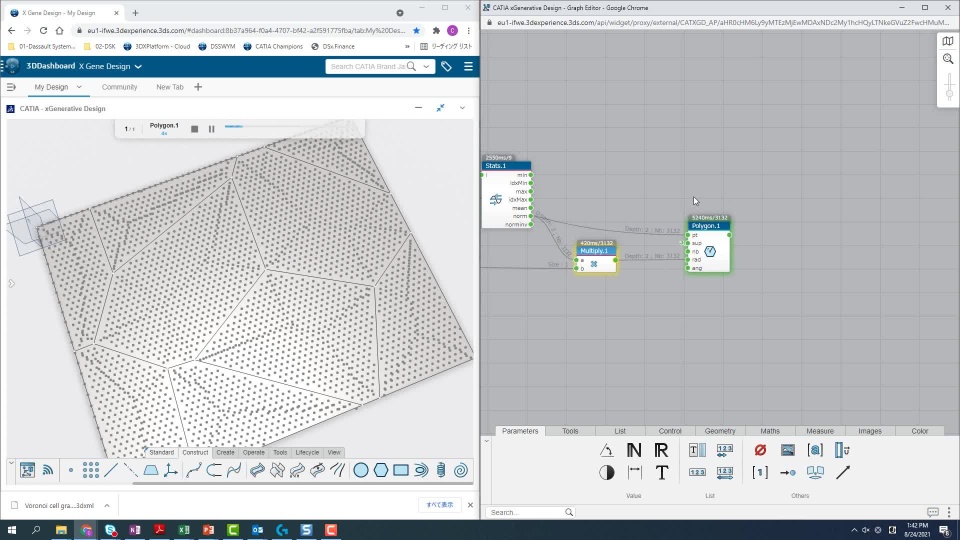Add an Angle parameter node
960x540 pixels.
(x=606, y=451)
